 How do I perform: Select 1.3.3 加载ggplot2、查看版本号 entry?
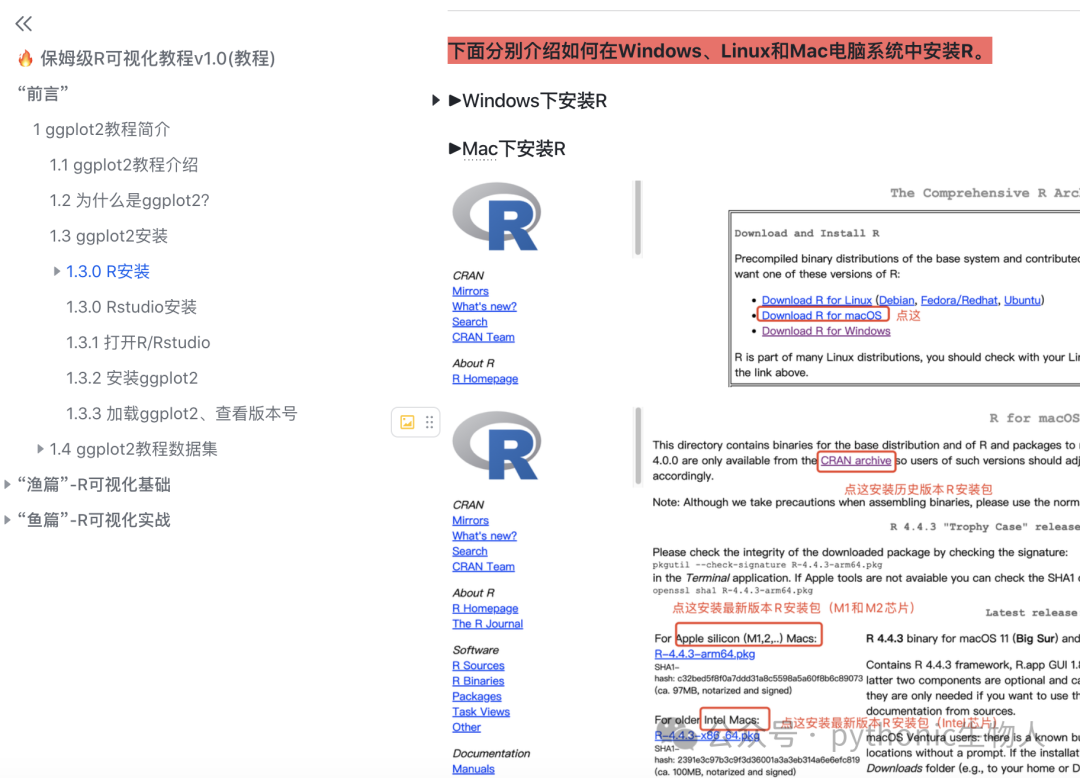[182, 414]
